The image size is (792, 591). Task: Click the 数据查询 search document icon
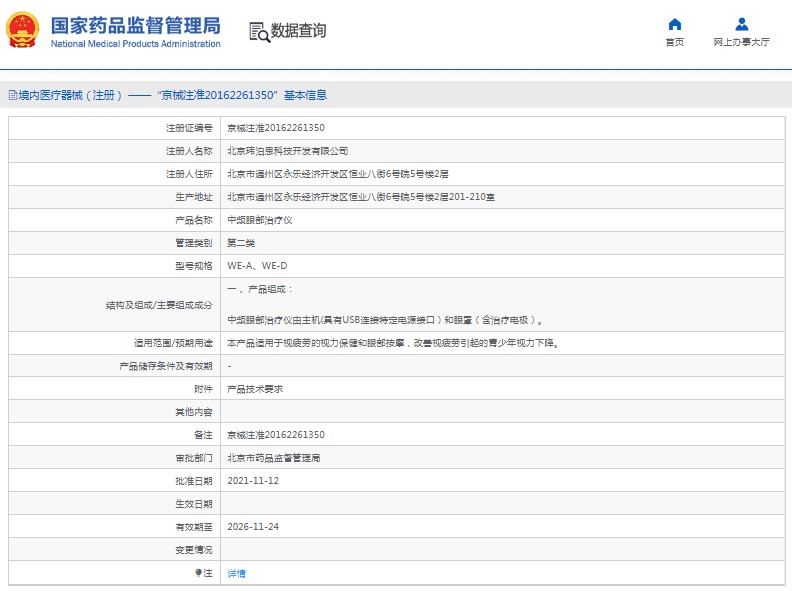click(x=260, y=32)
